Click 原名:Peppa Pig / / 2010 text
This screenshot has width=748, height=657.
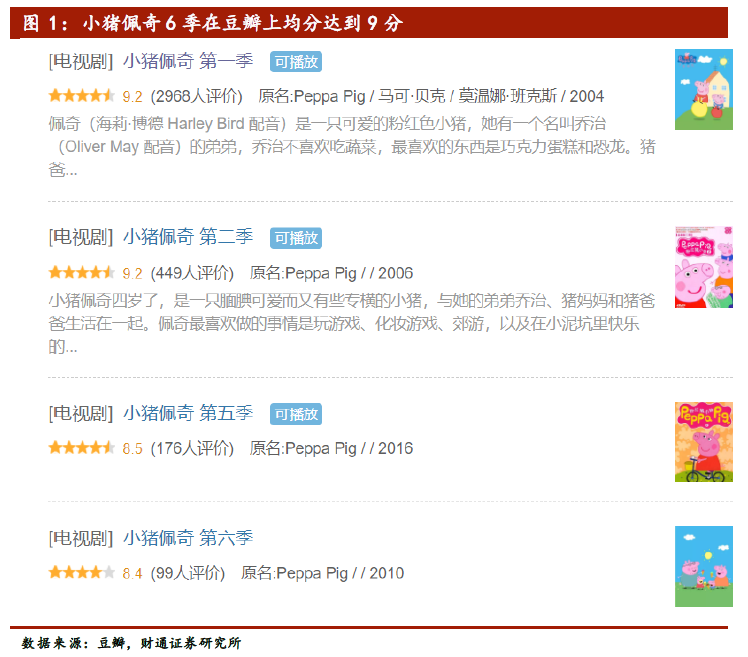[x=322, y=573]
